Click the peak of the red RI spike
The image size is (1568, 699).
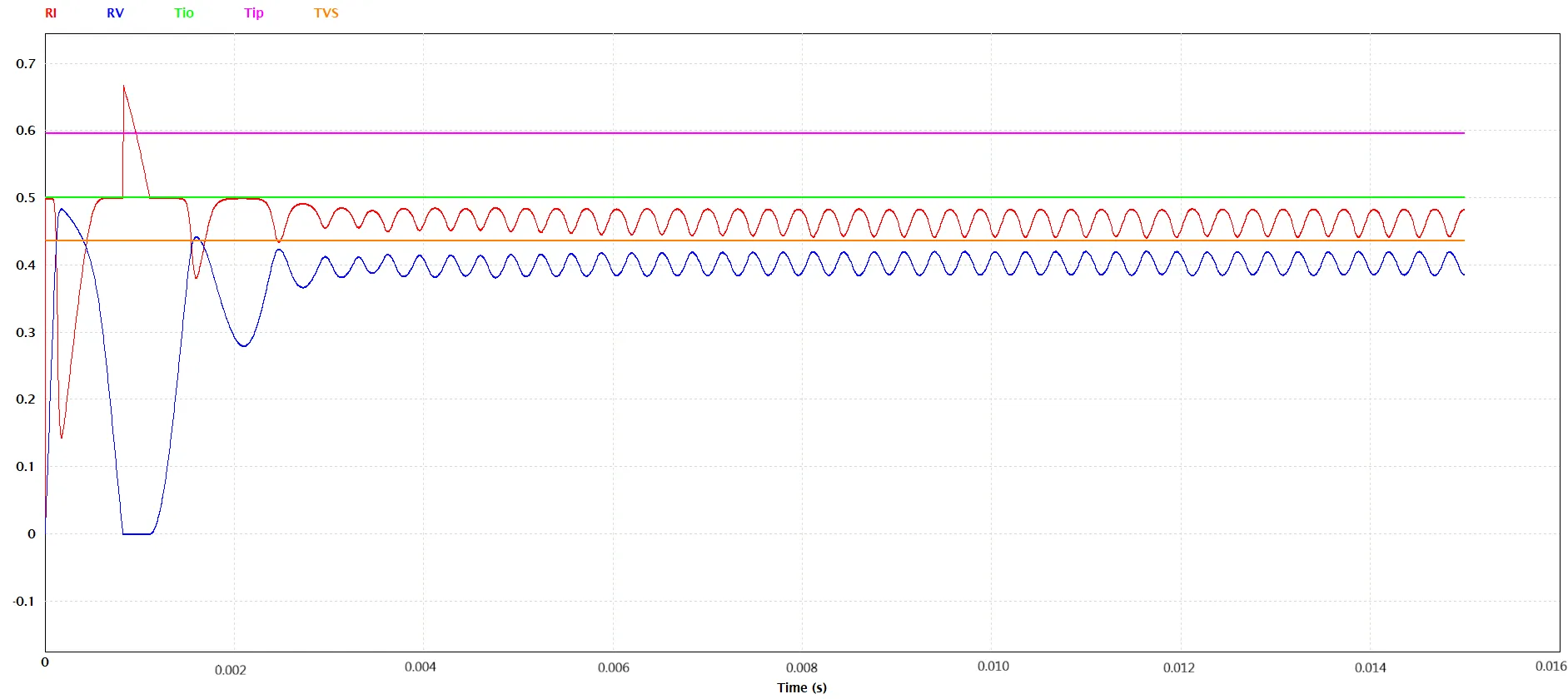pos(124,87)
